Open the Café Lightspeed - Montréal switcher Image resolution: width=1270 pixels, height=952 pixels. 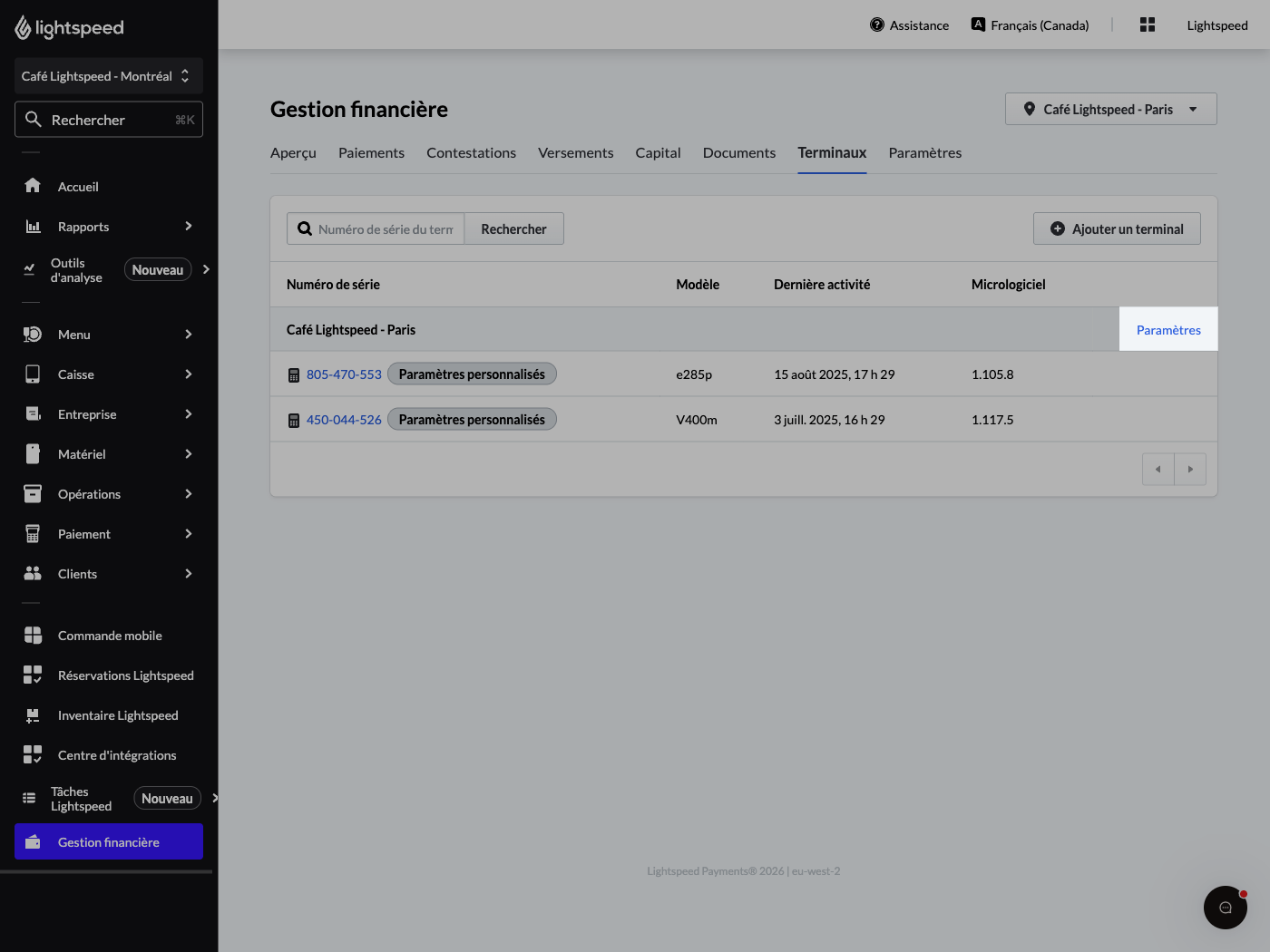pyautogui.click(x=109, y=76)
